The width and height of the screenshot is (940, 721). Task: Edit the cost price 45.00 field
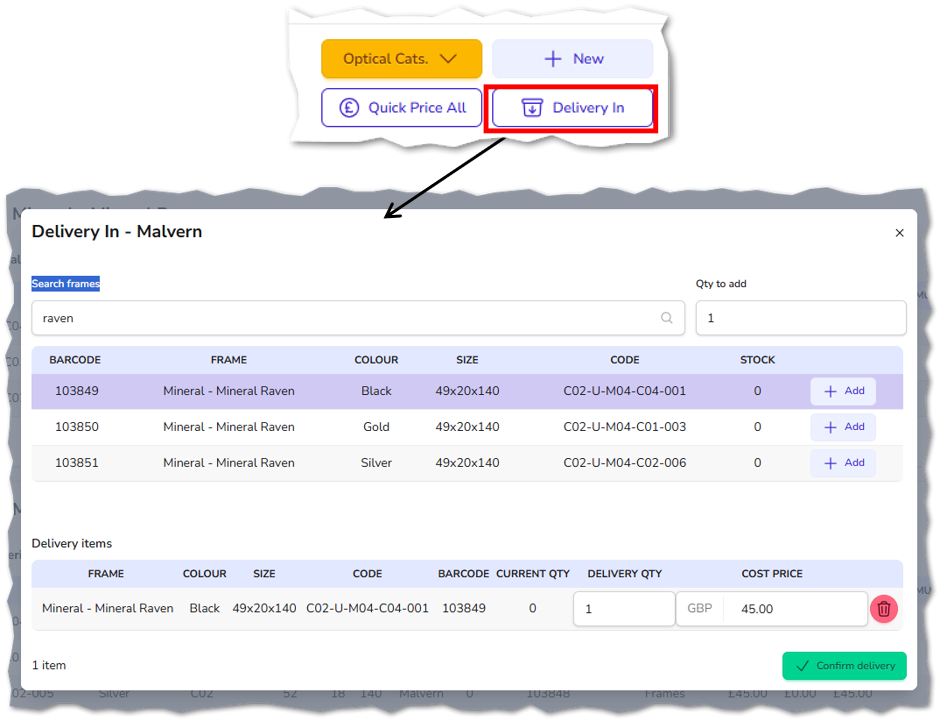coord(795,609)
